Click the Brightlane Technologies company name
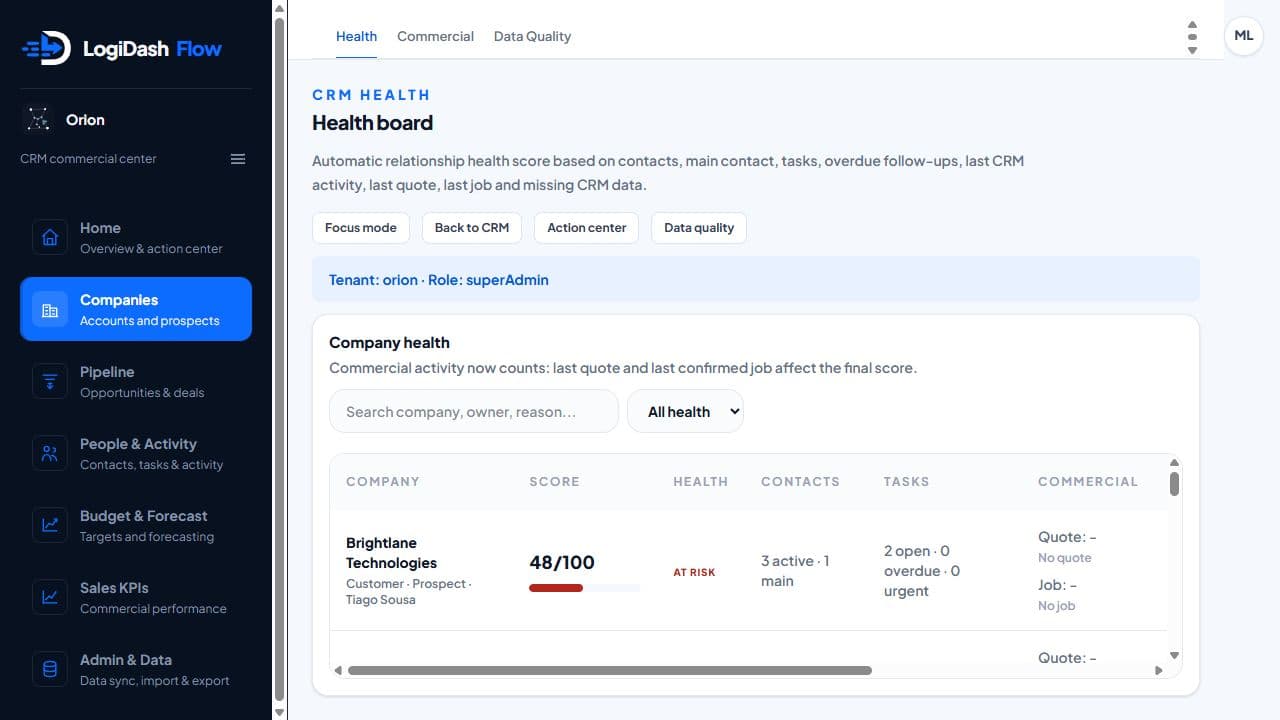This screenshot has height=720, width=1280. click(x=391, y=553)
